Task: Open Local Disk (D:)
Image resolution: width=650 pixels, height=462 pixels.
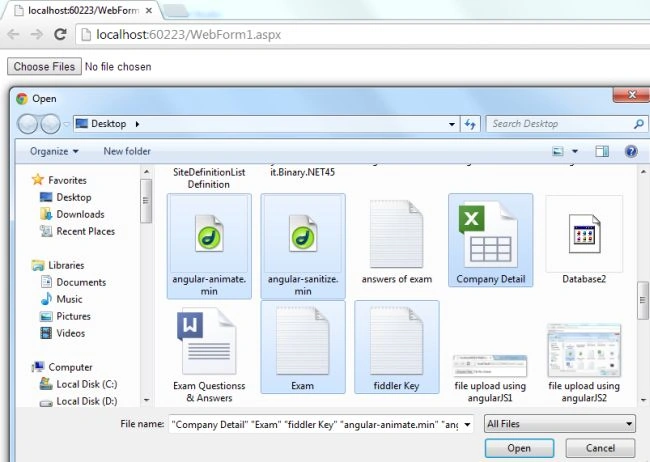Action: pos(78,401)
